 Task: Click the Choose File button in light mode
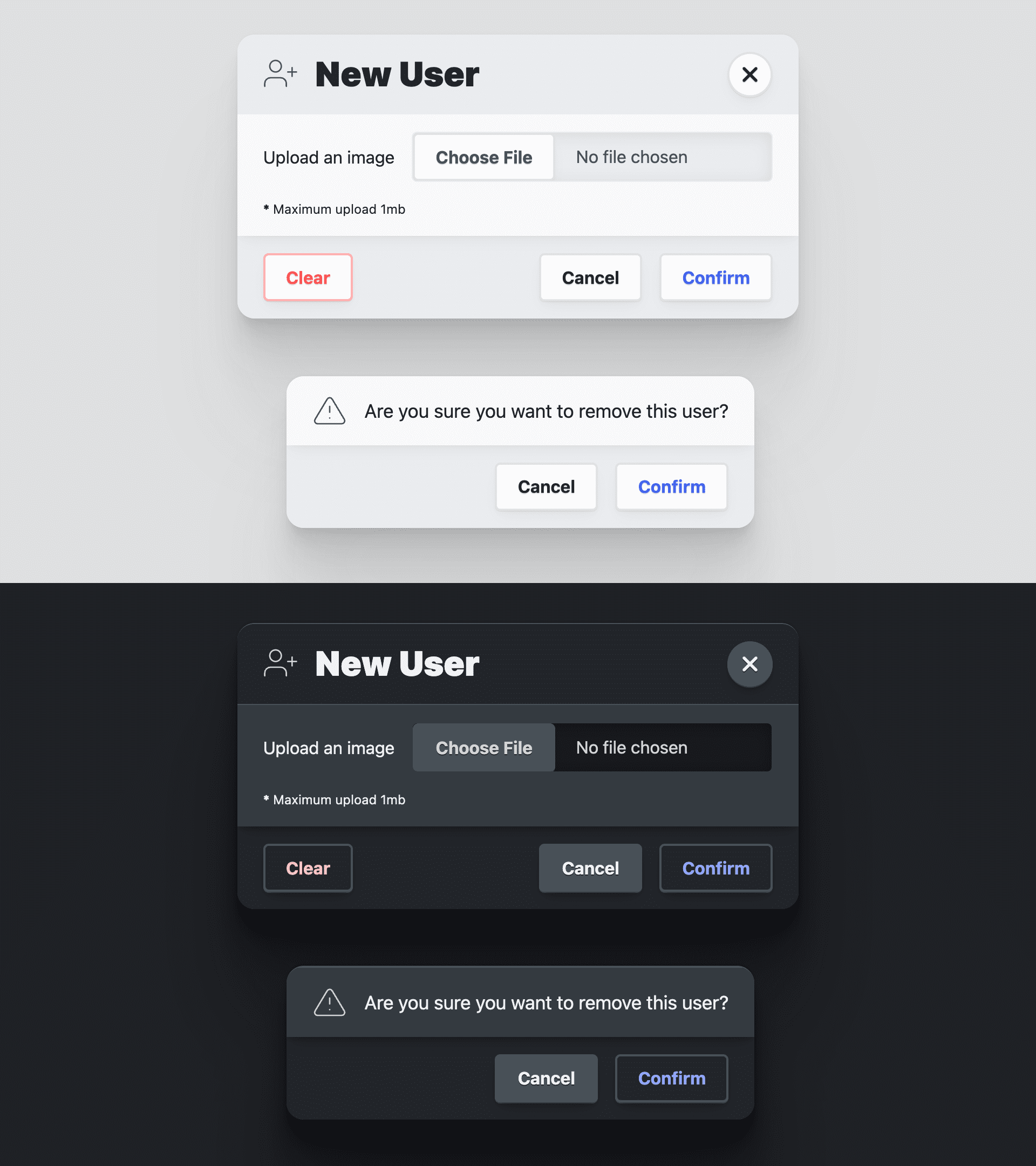click(483, 157)
